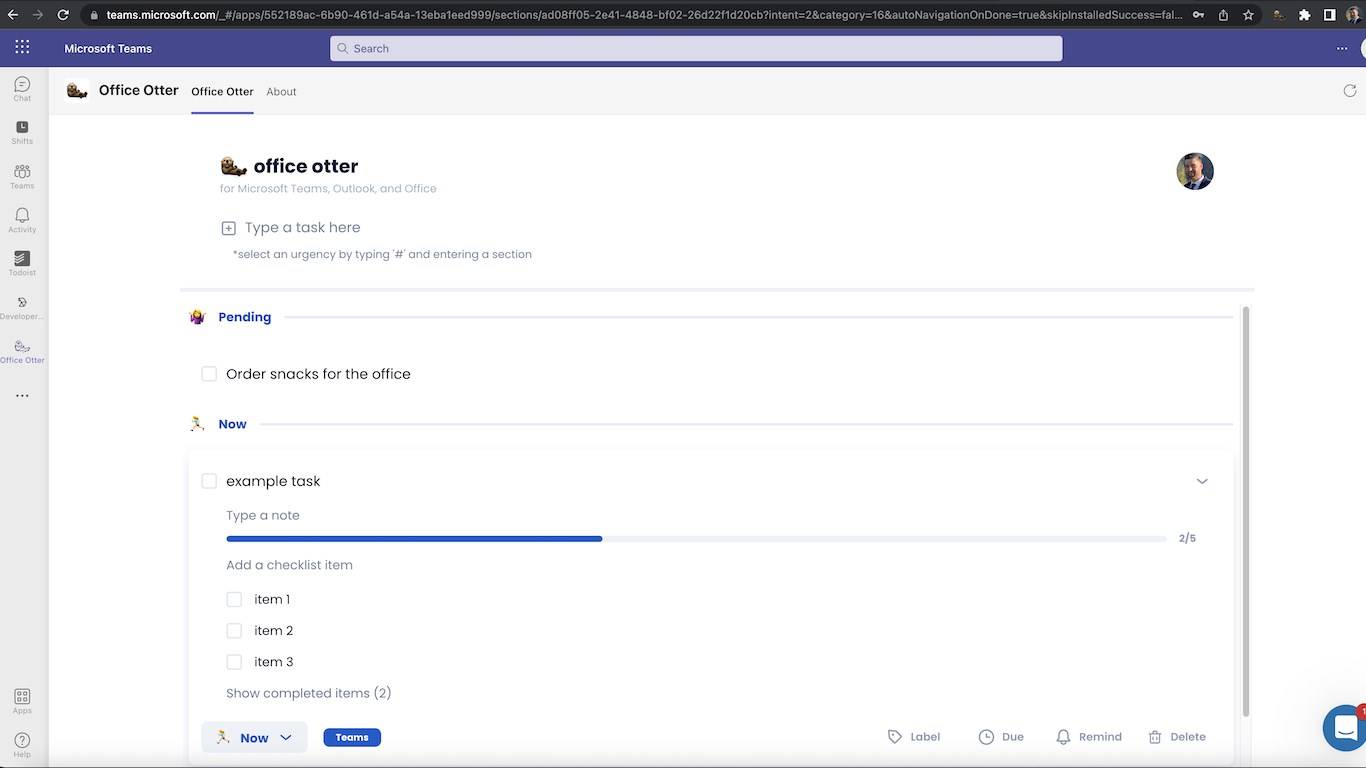This screenshot has width=1366, height=768.
Task: Show more apps ellipsis in sidebar
Action: tap(22, 396)
